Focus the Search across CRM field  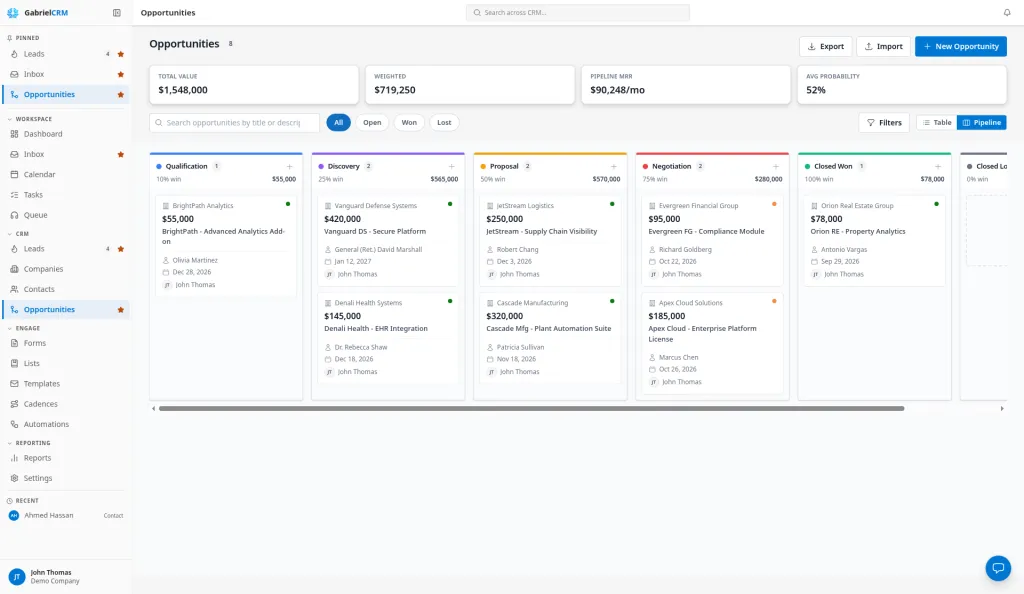(x=577, y=12)
